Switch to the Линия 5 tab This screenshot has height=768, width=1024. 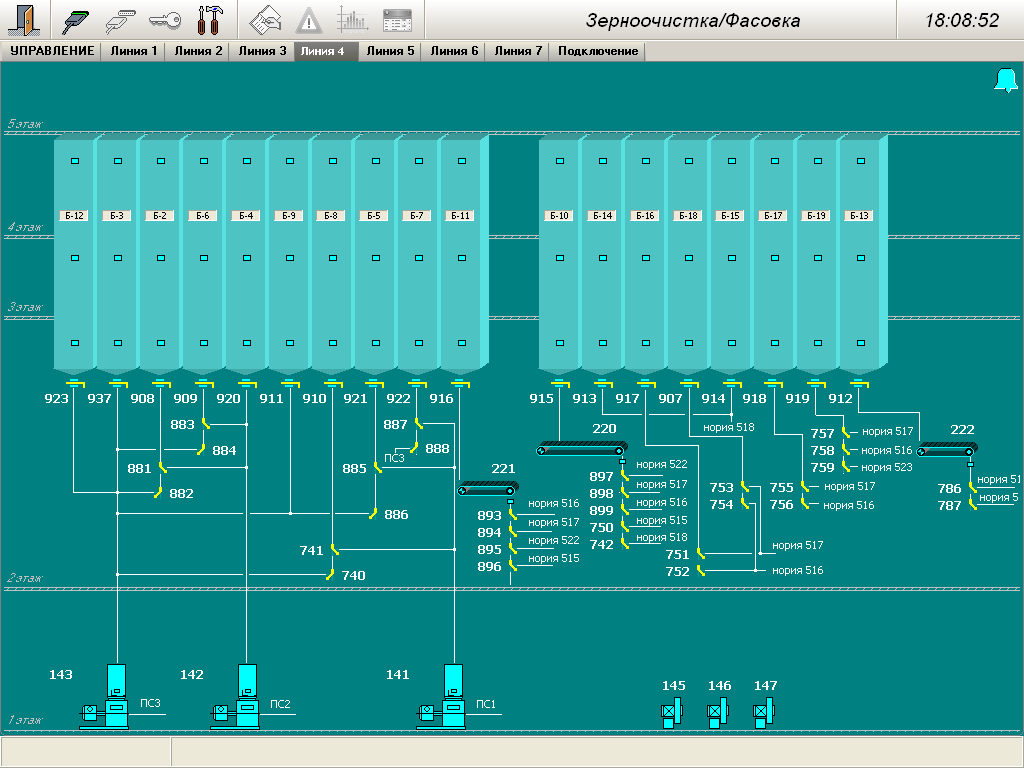pos(390,51)
